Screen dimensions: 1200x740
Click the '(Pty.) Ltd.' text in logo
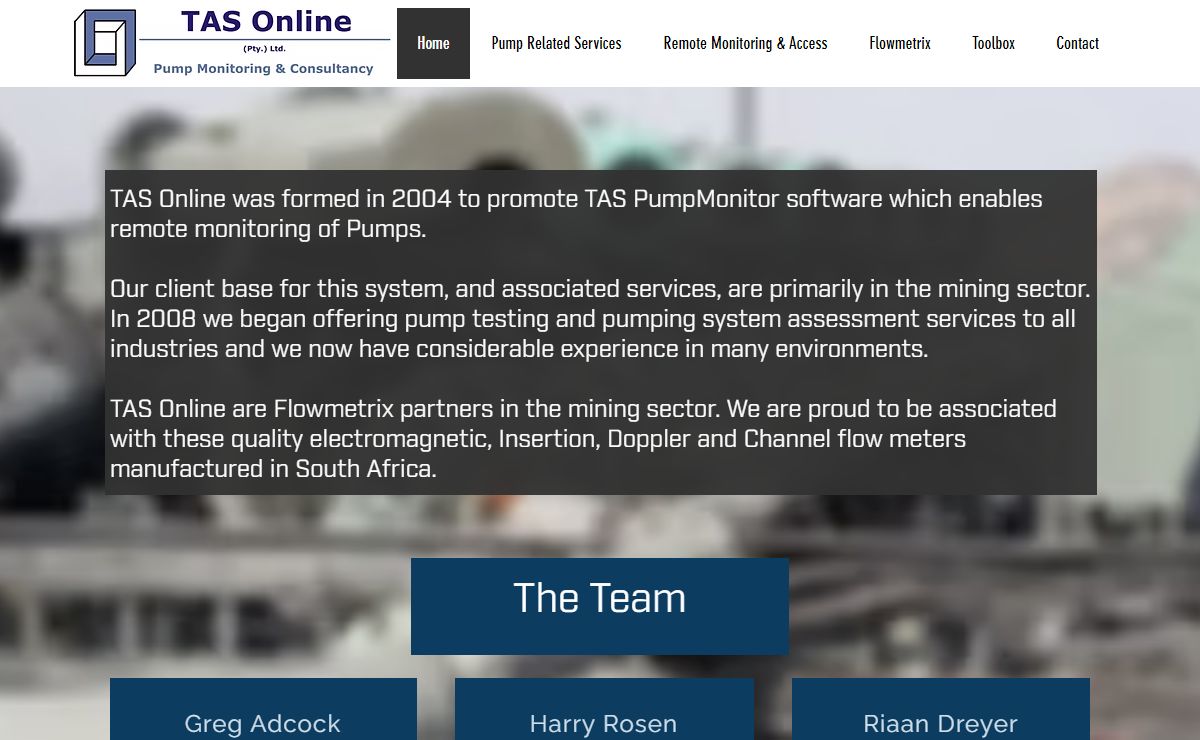click(x=264, y=48)
